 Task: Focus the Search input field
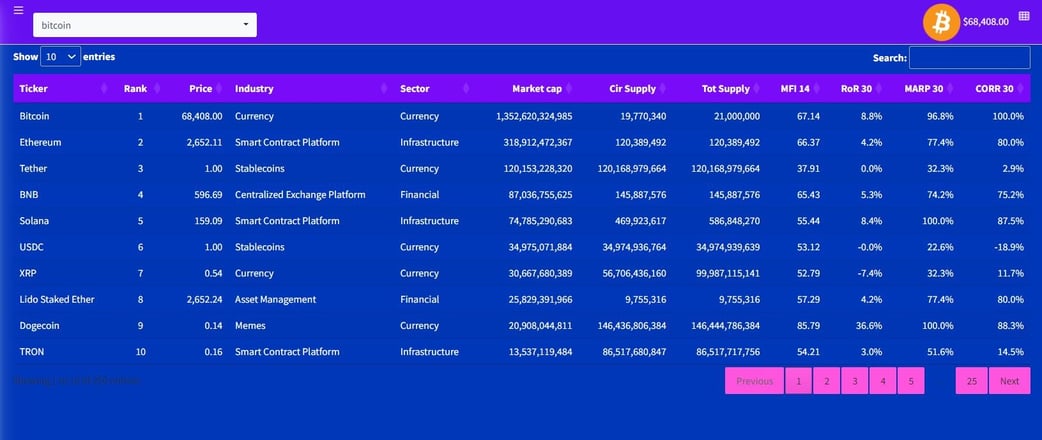(970, 58)
